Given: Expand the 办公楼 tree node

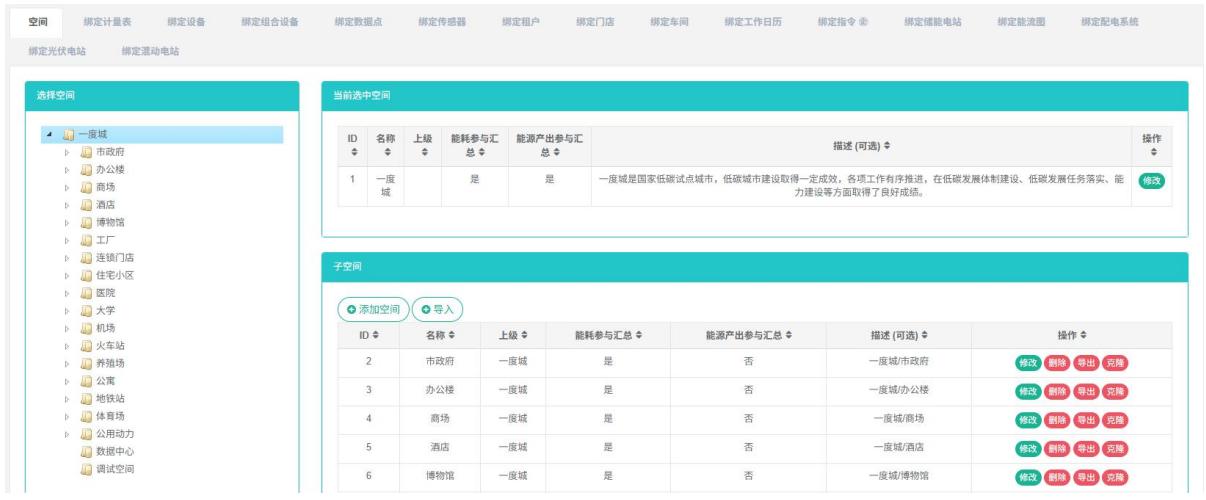Looking at the screenshot, I should 68,170.
